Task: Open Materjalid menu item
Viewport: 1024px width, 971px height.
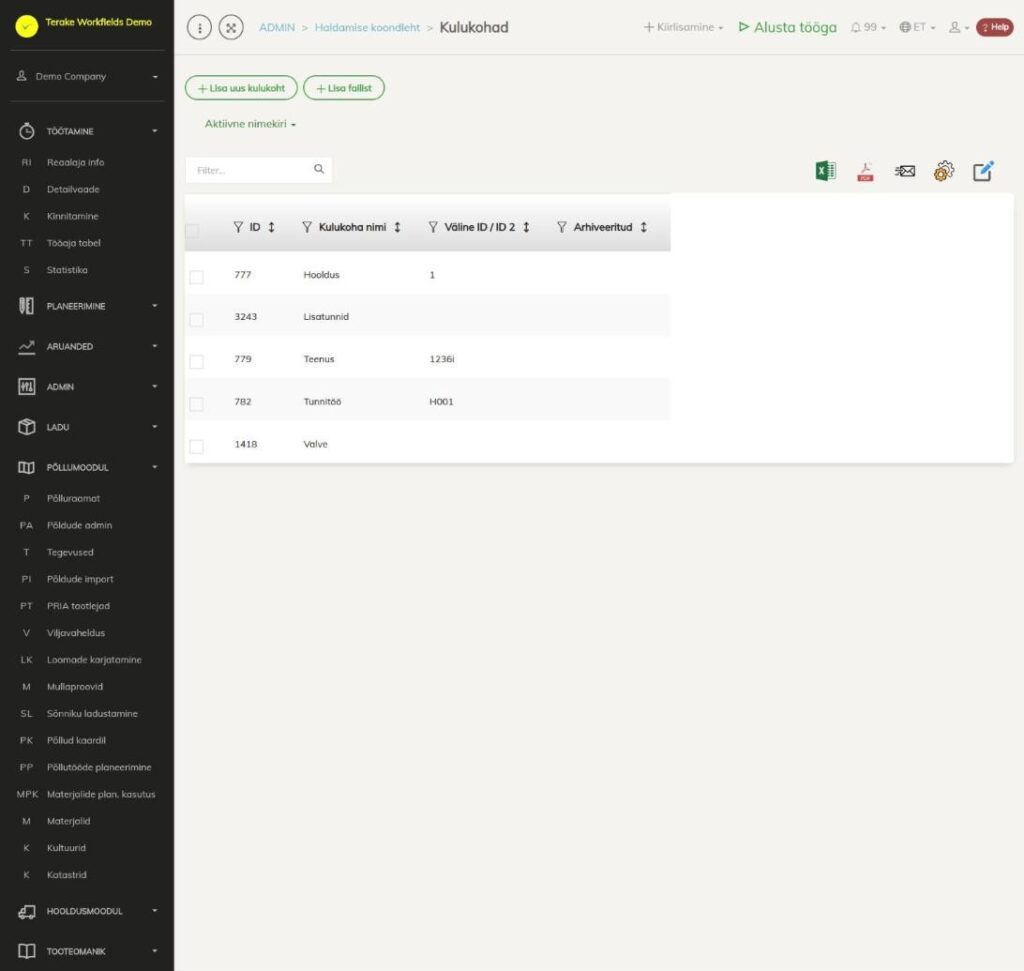Action: tap(68, 821)
